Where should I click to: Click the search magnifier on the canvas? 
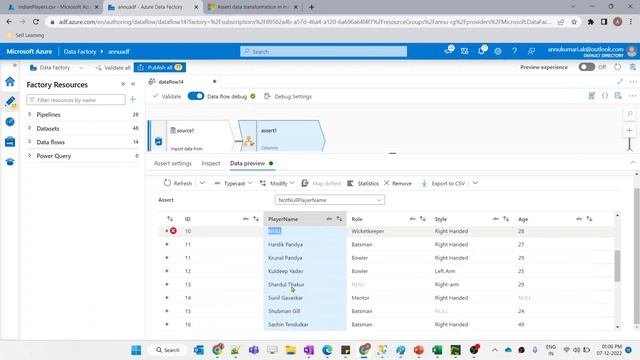[629, 114]
